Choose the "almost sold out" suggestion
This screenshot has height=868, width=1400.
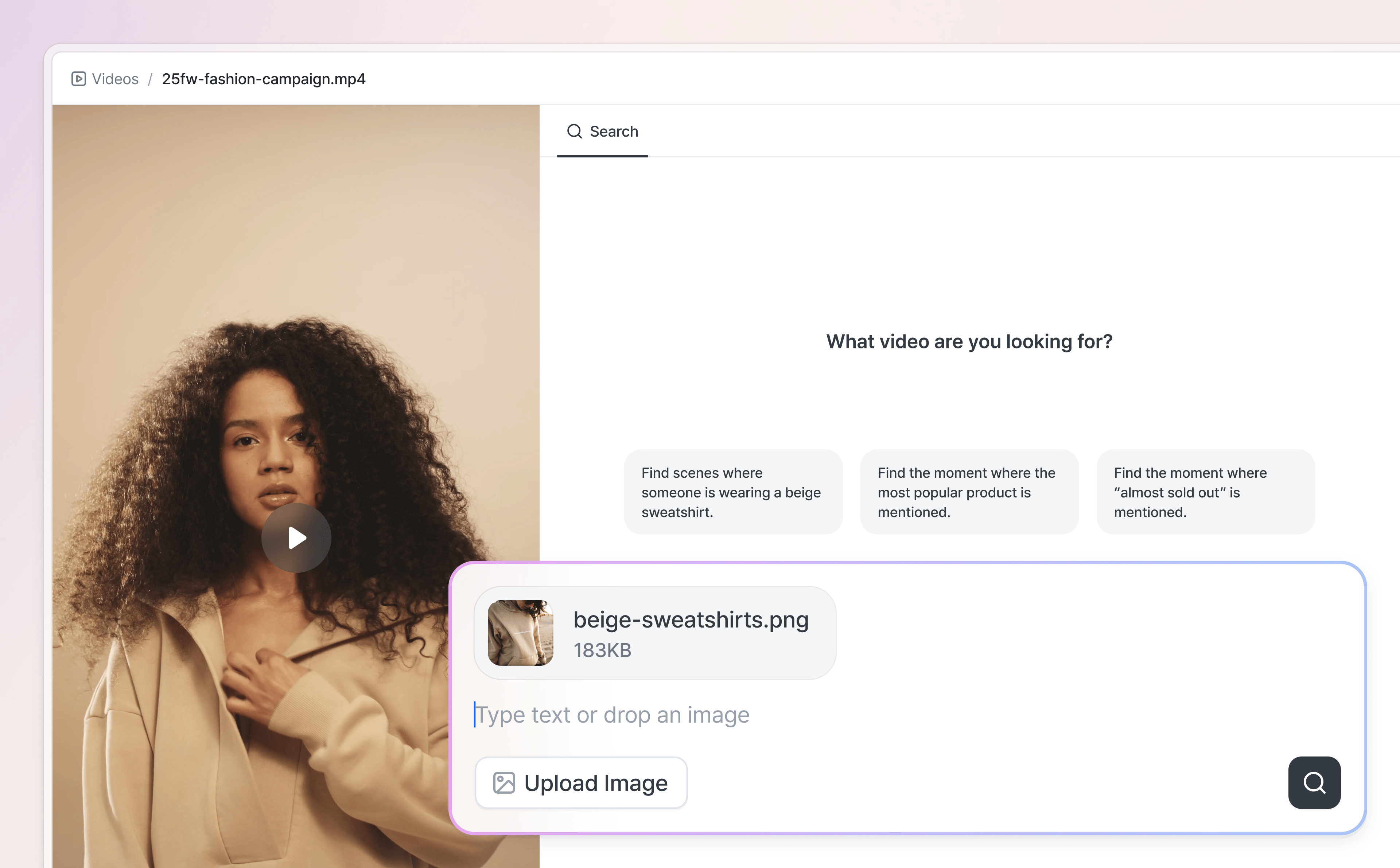coord(1205,492)
